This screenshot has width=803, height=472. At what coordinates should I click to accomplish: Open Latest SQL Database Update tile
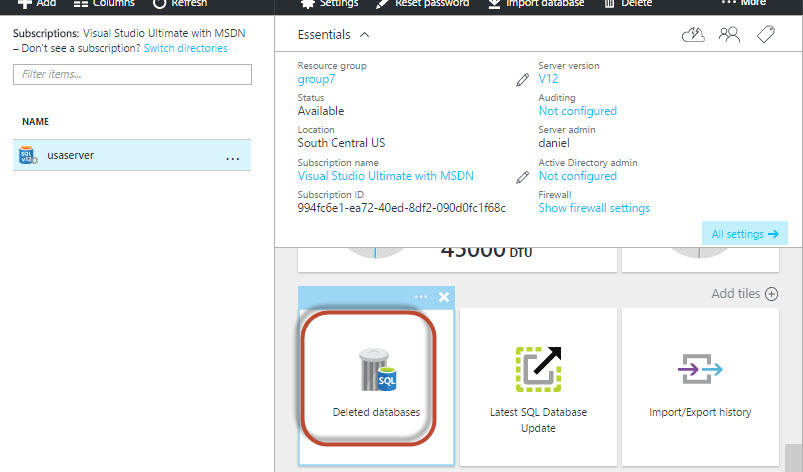tap(538, 387)
